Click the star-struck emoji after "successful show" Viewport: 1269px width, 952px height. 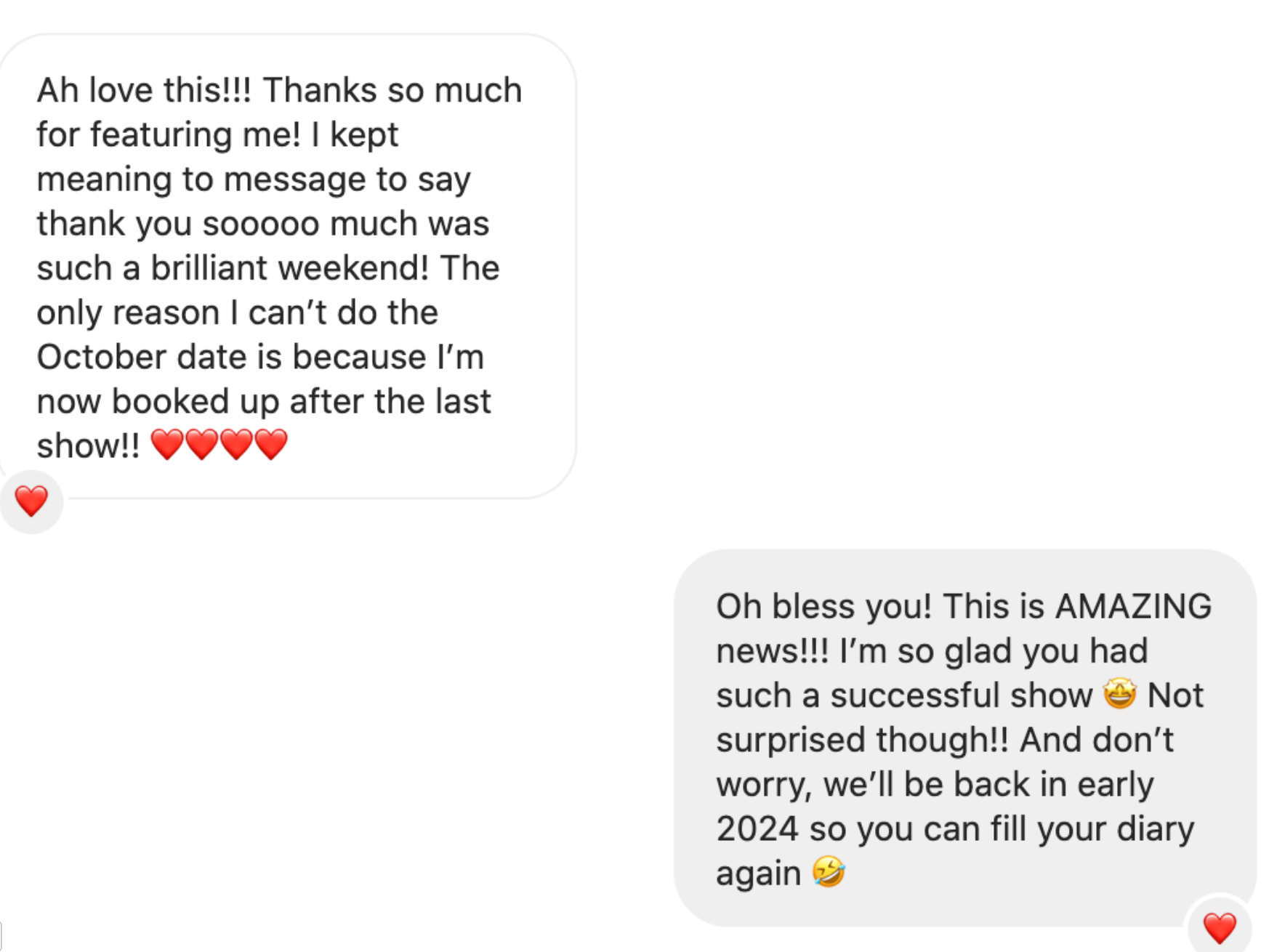(1119, 694)
